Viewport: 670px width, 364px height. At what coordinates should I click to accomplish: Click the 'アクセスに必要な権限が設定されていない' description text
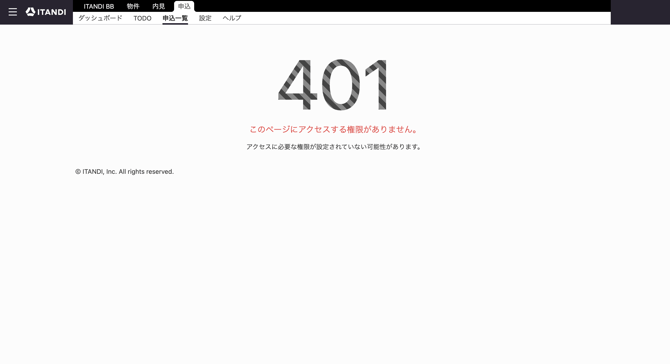click(x=334, y=147)
